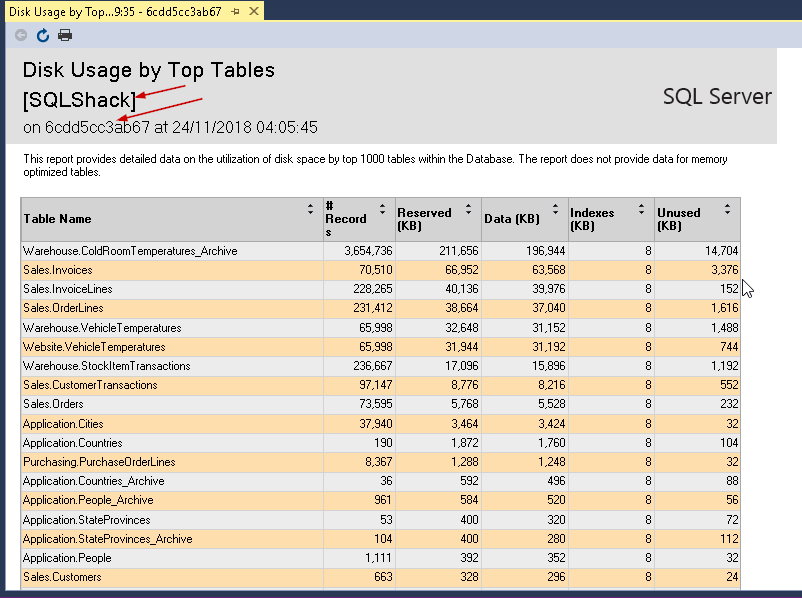Sort the Reserved (KB) column
The height and width of the screenshot is (598, 802).
pyautogui.click(x=468, y=210)
